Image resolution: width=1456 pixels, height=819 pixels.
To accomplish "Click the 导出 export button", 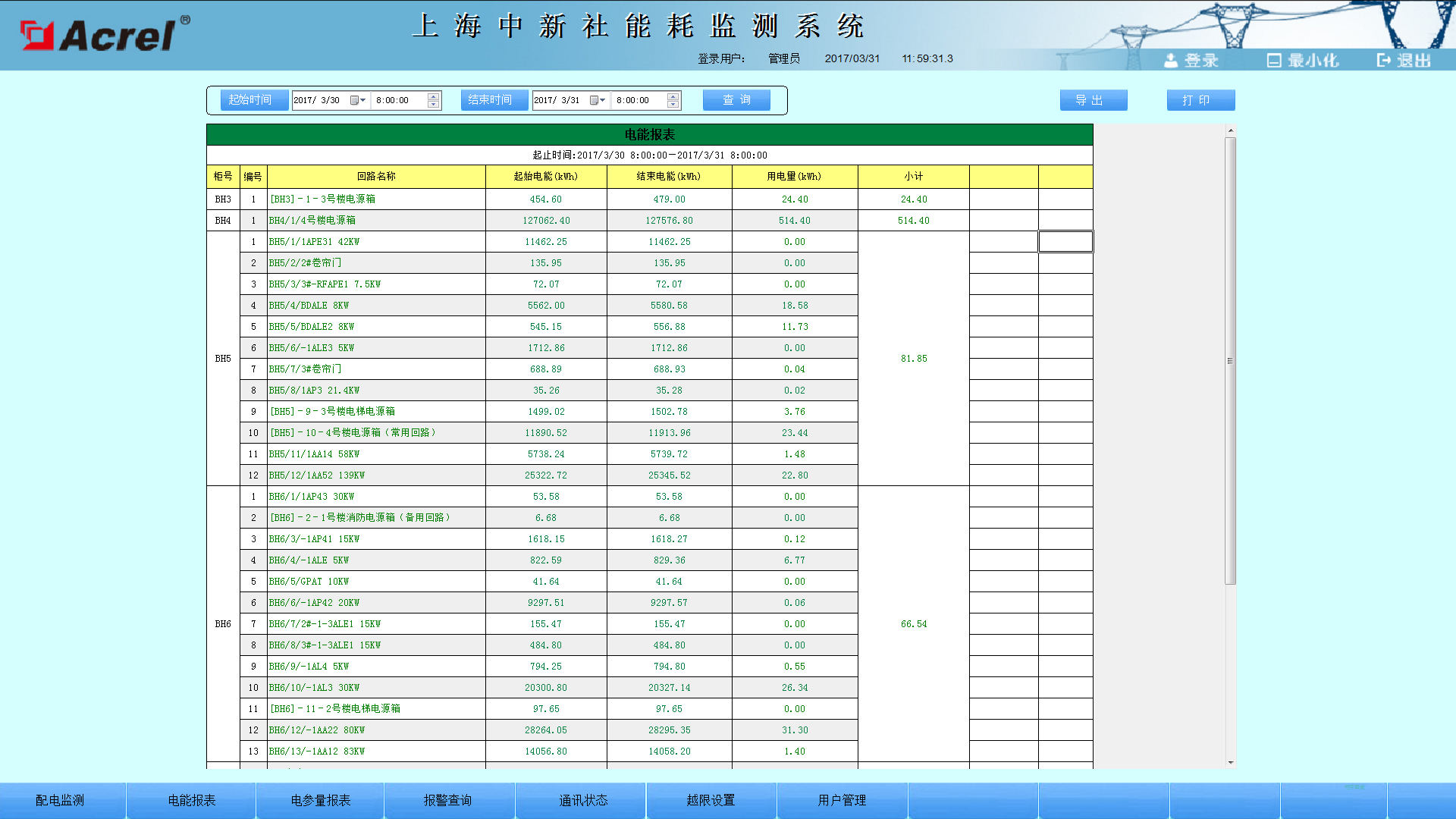I will pyautogui.click(x=1093, y=100).
